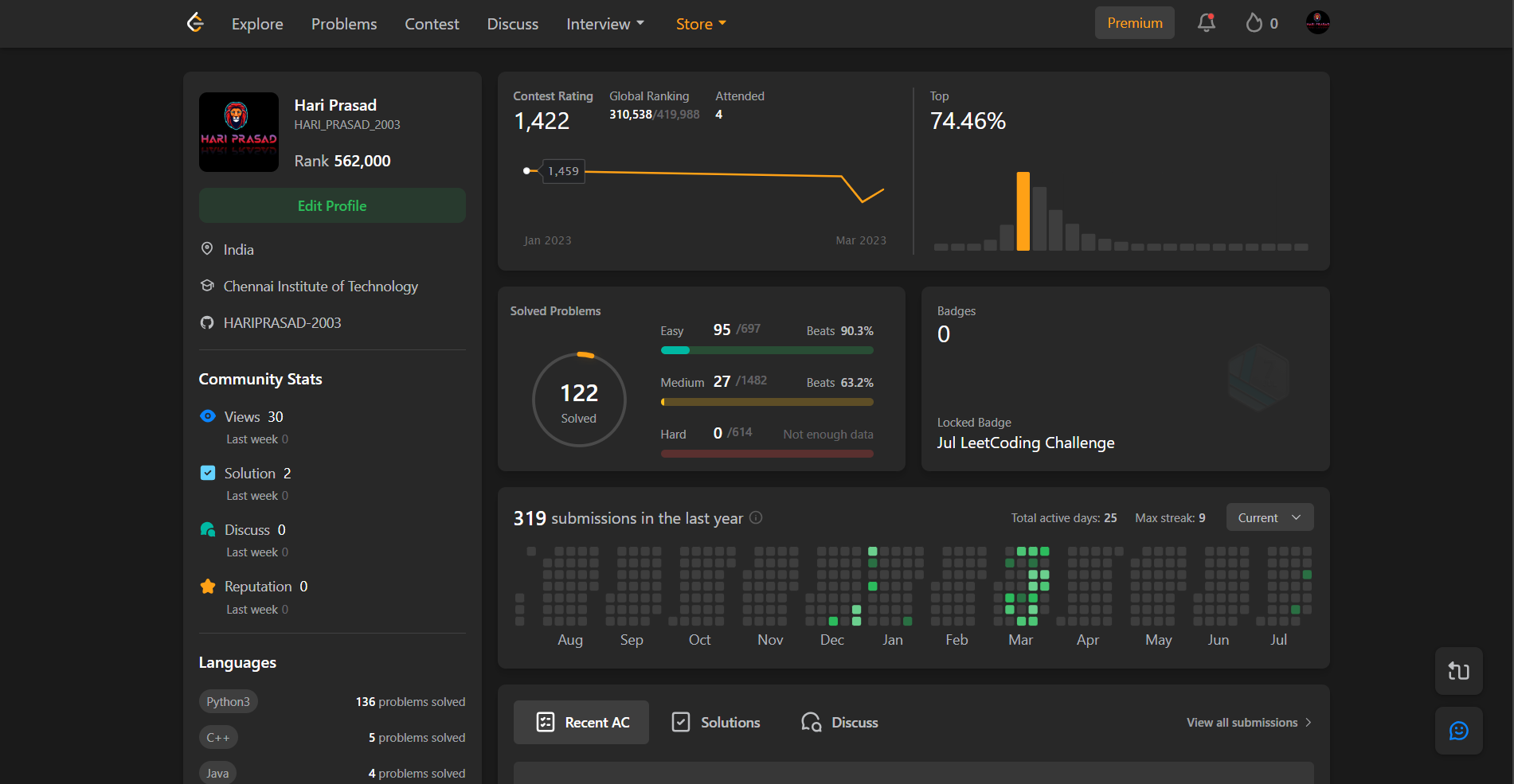Click the streak flame icon
The width and height of the screenshot is (1514, 784).
(1254, 23)
